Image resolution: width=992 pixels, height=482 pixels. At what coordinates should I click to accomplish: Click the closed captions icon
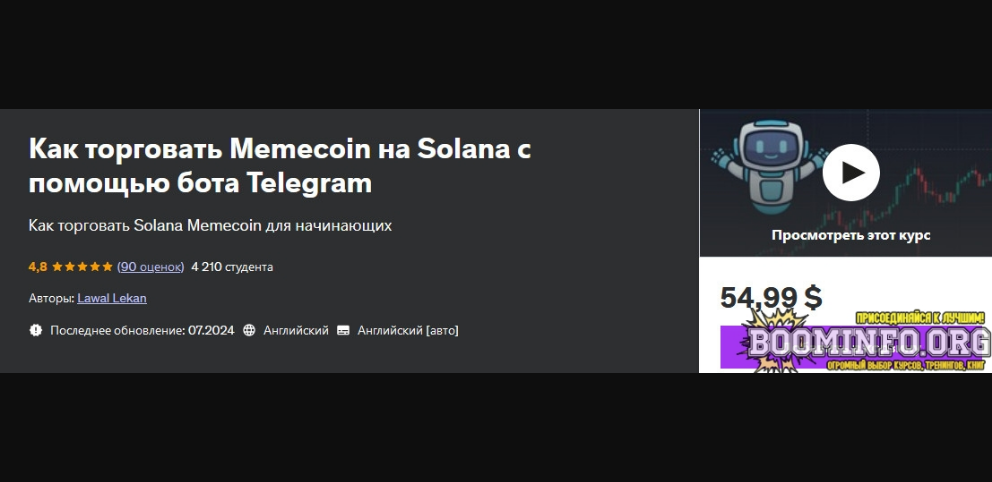click(x=343, y=330)
